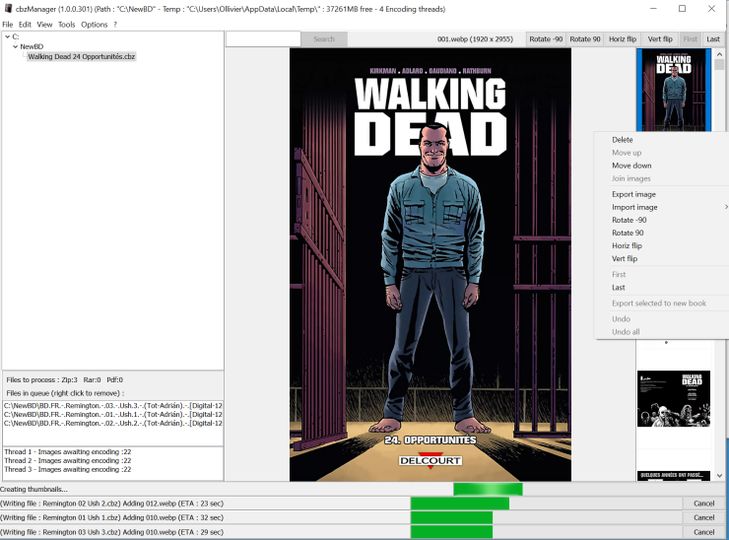
Task: Cancel the Remington 02 Ush 2 writing job
Action: 704,503
